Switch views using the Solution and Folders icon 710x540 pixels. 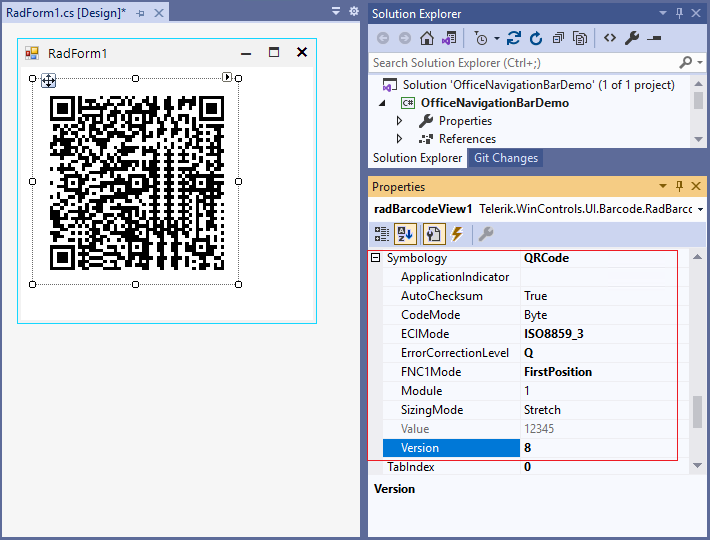tap(449, 38)
